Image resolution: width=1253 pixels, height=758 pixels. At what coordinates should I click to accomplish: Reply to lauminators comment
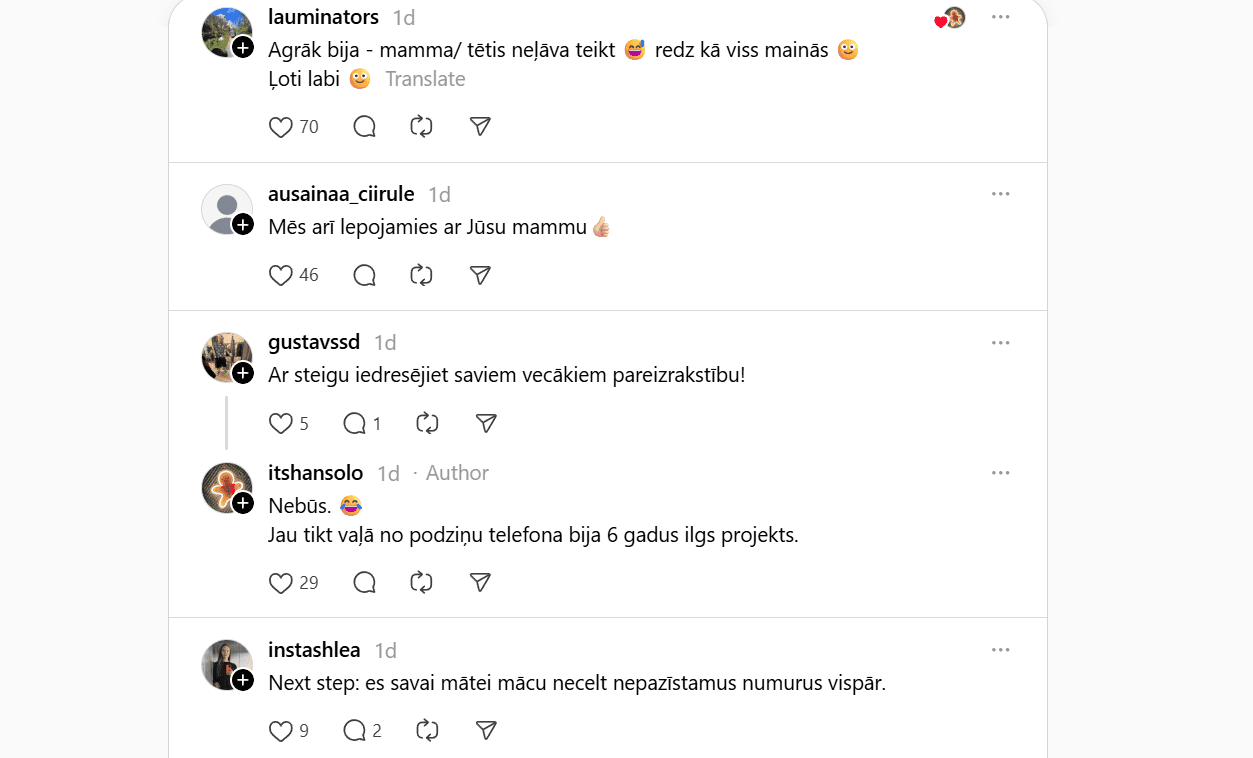(x=365, y=127)
